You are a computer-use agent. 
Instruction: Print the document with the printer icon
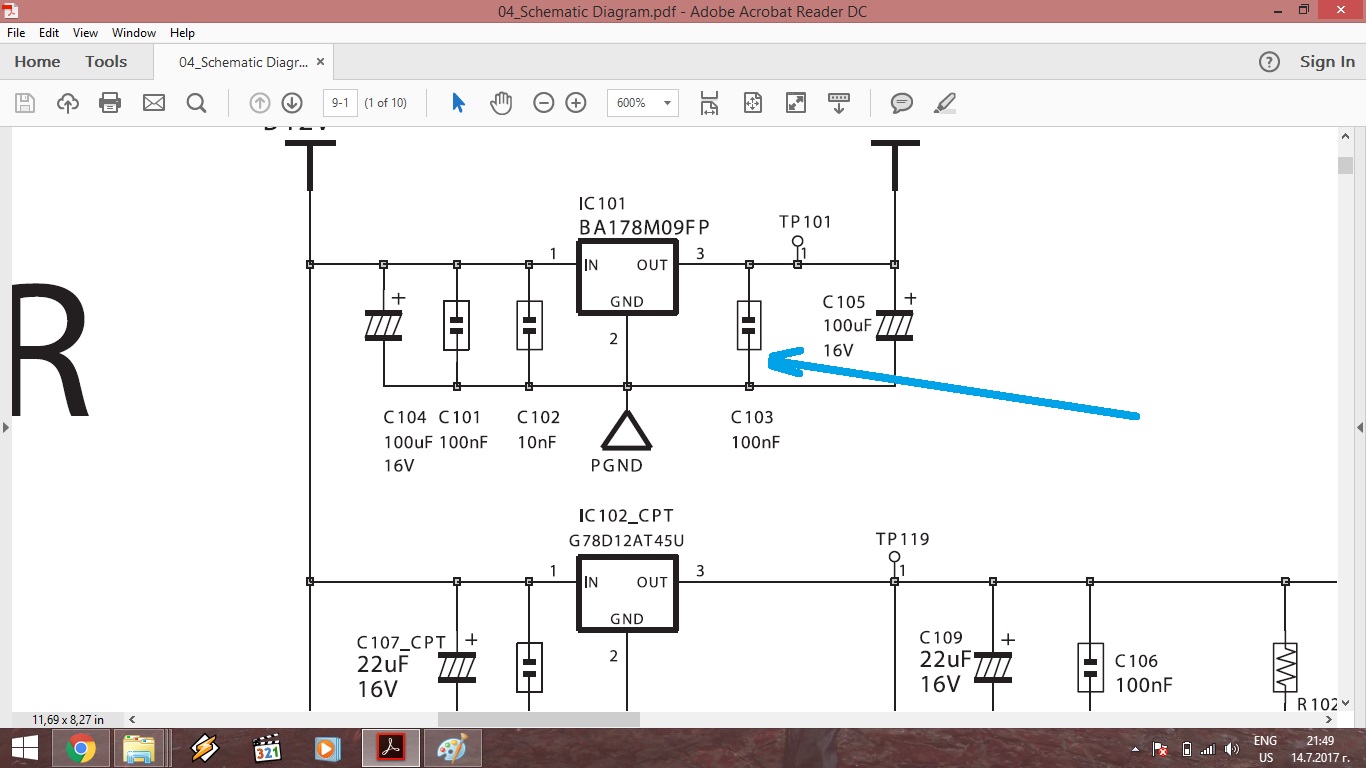point(110,103)
